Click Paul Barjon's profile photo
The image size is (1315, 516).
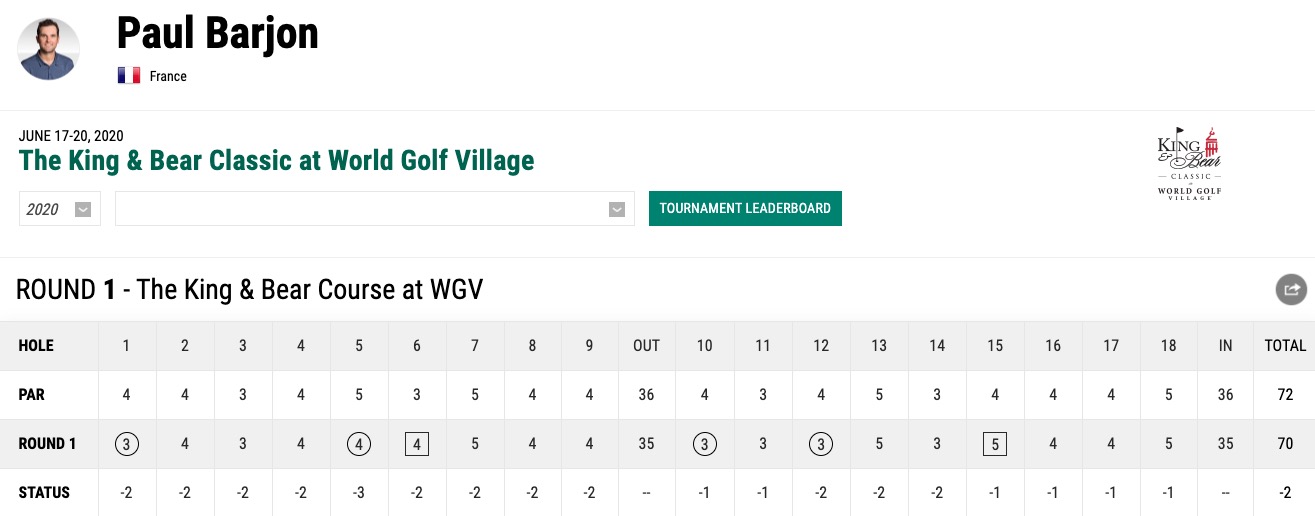pyautogui.click(x=49, y=49)
